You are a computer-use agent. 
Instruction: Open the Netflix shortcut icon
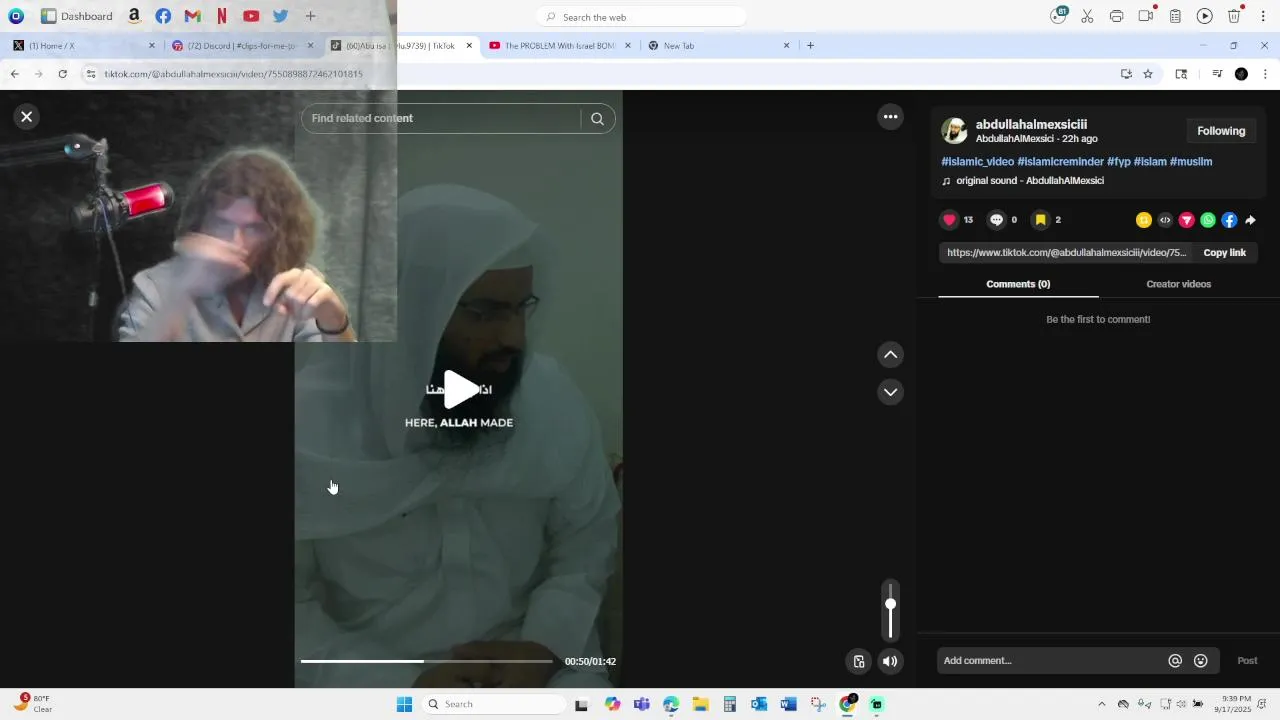coord(222,16)
